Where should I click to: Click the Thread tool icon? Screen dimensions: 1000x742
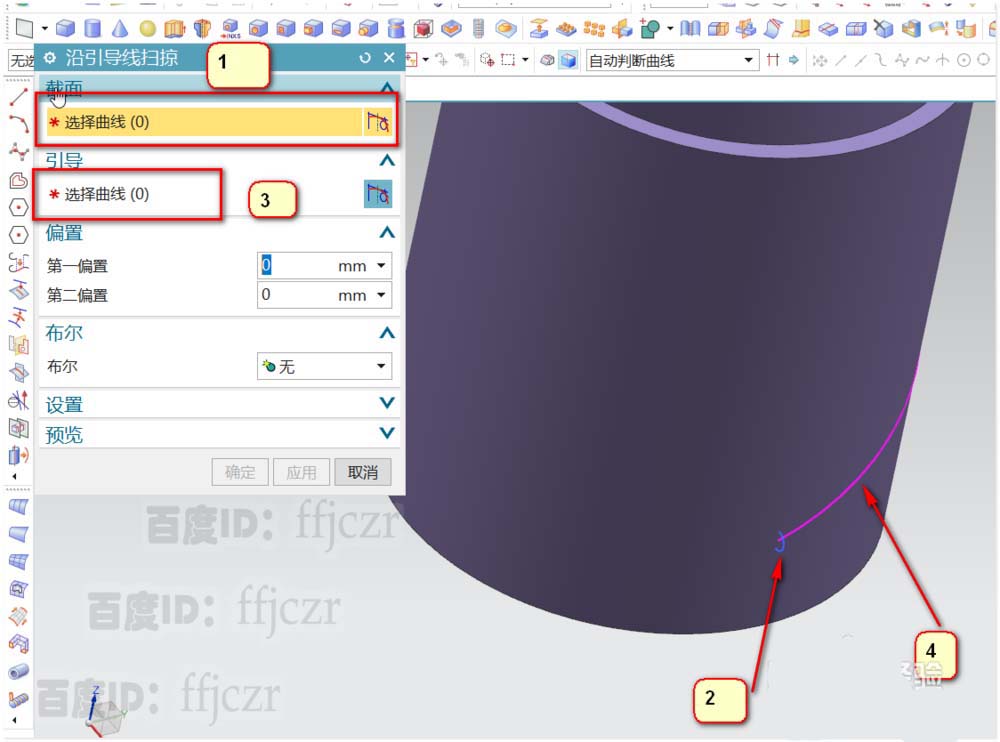(x=478, y=28)
